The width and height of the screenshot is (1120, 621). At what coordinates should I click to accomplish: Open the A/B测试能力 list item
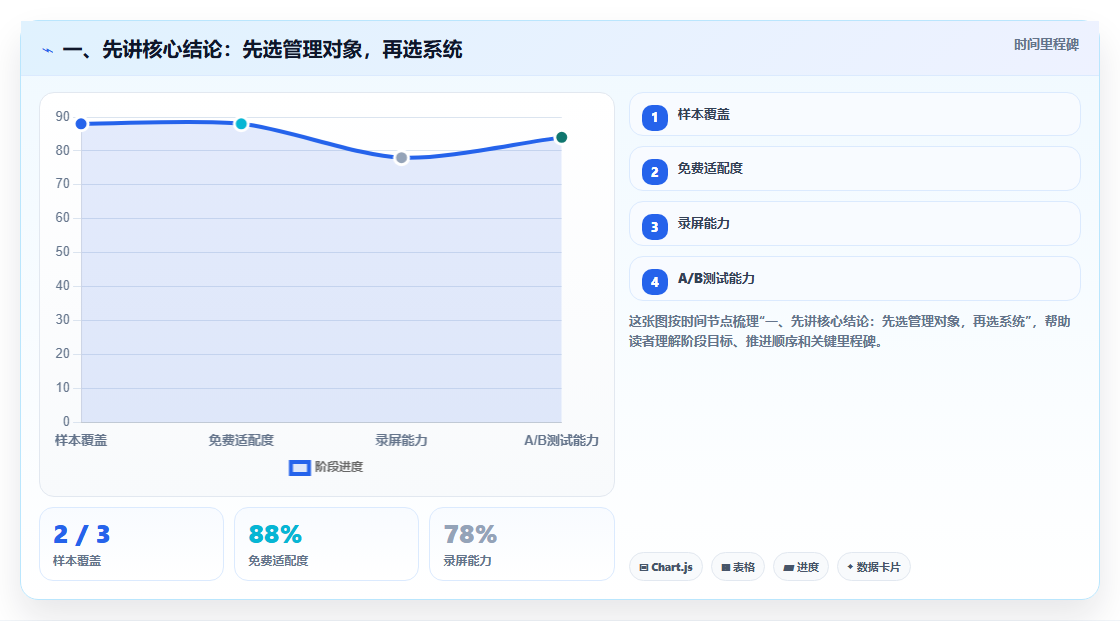854,279
